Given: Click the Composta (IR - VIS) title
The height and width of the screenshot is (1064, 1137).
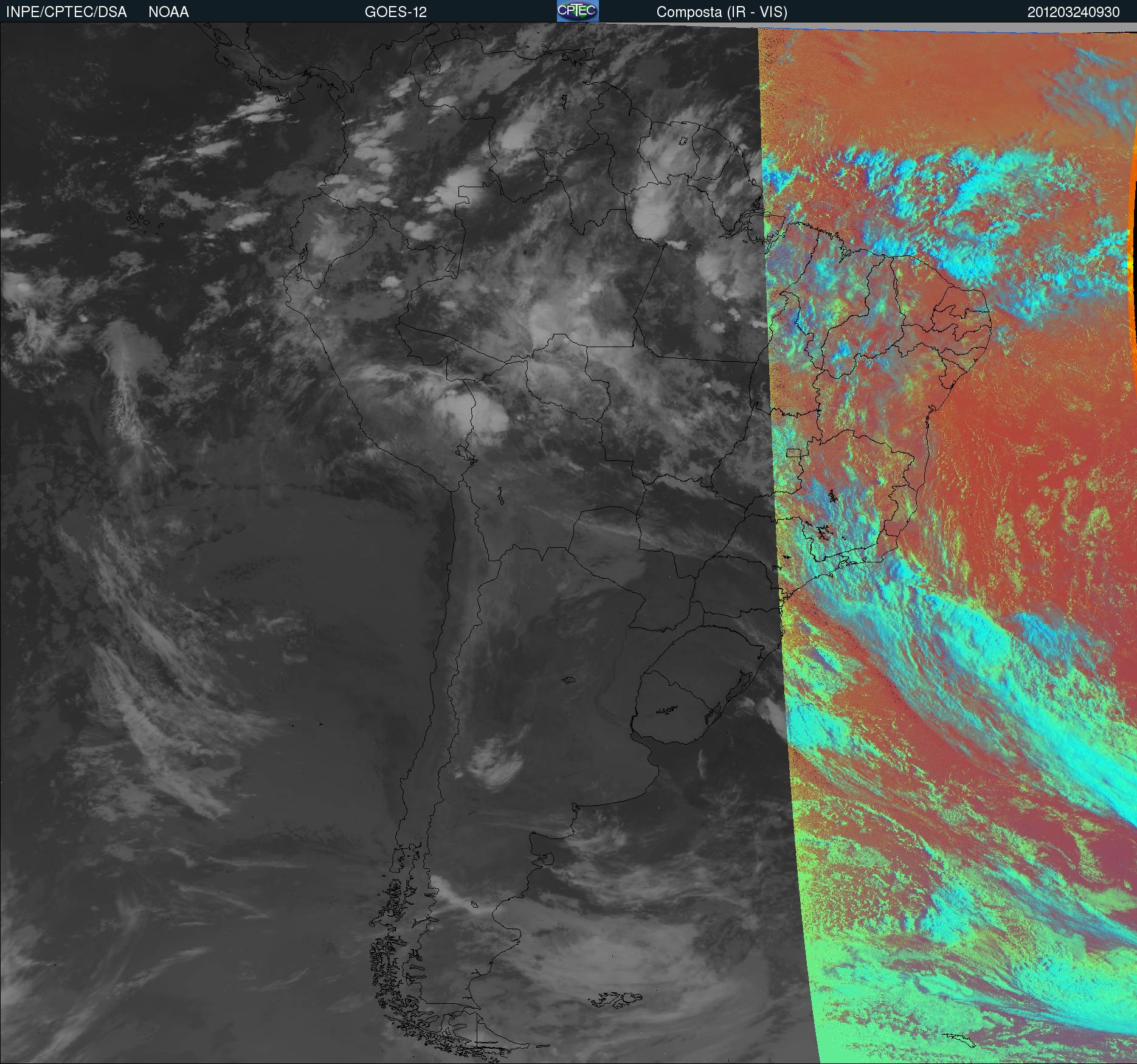Looking at the screenshot, I should (722, 12).
